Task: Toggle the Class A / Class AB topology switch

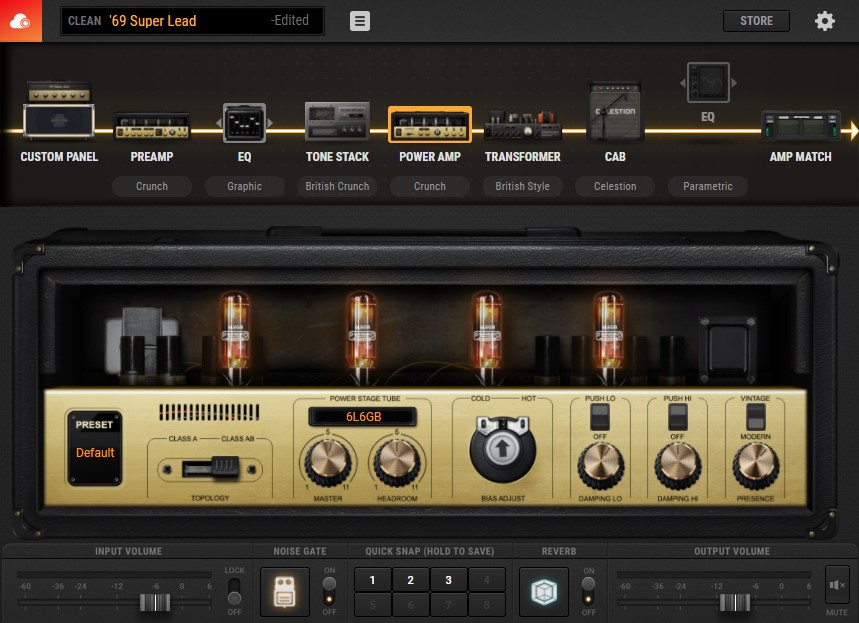Action: pos(210,469)
